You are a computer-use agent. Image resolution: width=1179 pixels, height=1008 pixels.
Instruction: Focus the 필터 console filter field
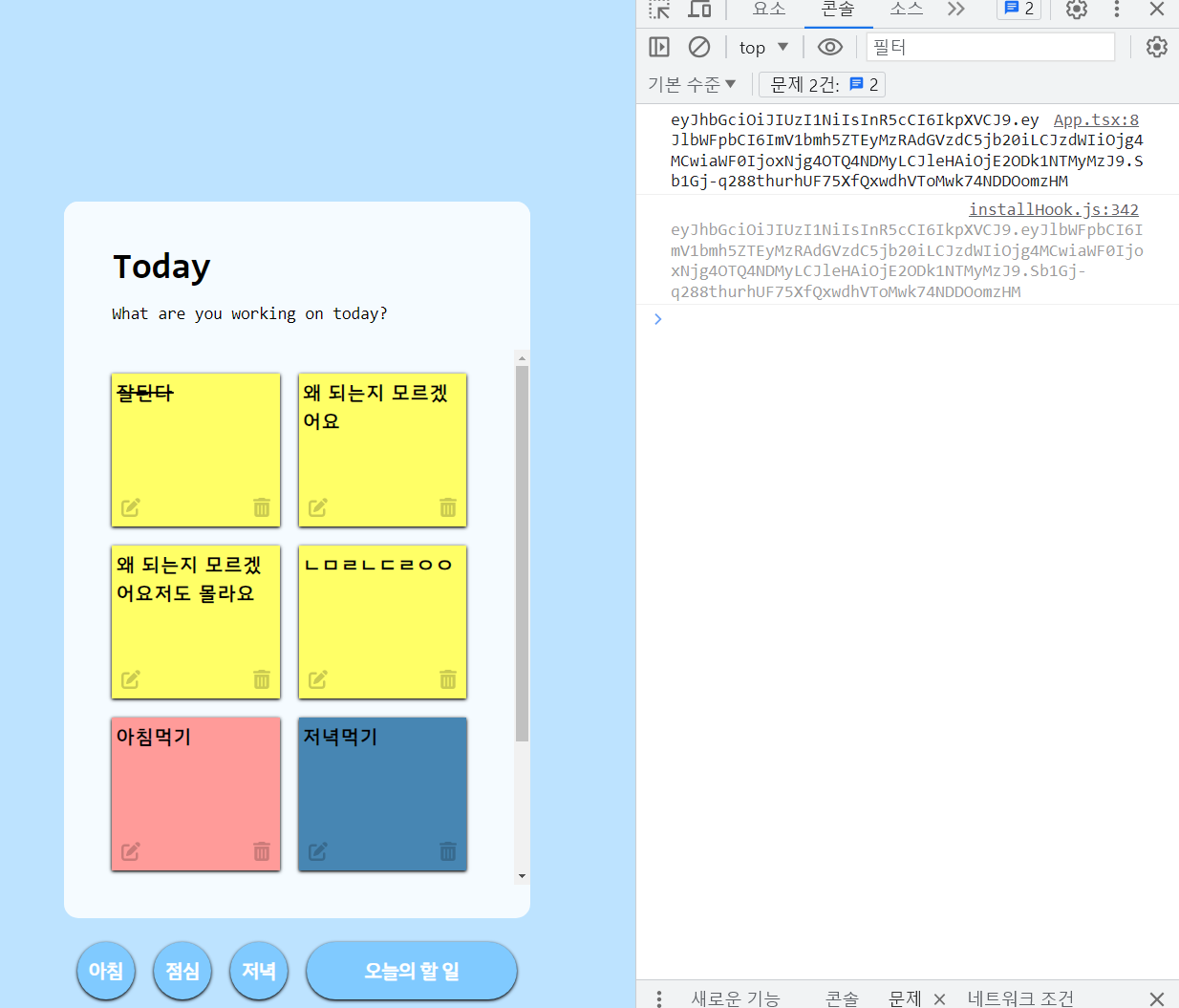(x=991, y=47)
